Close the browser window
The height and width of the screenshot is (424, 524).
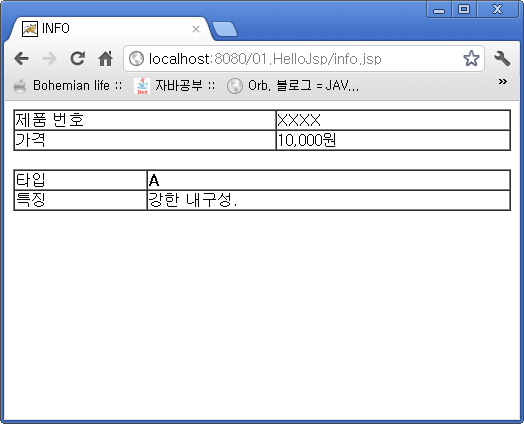pos(498,9)
